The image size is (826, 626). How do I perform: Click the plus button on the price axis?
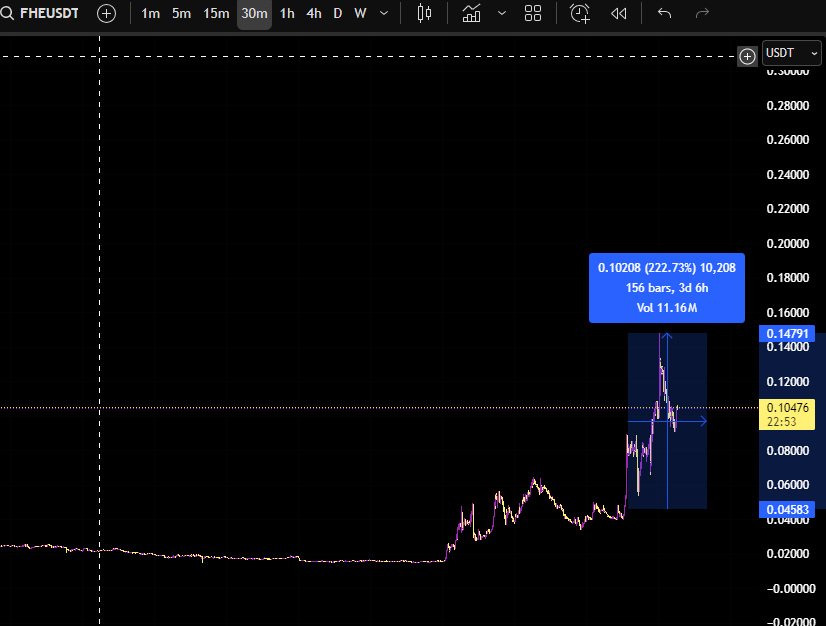(747, 56)
